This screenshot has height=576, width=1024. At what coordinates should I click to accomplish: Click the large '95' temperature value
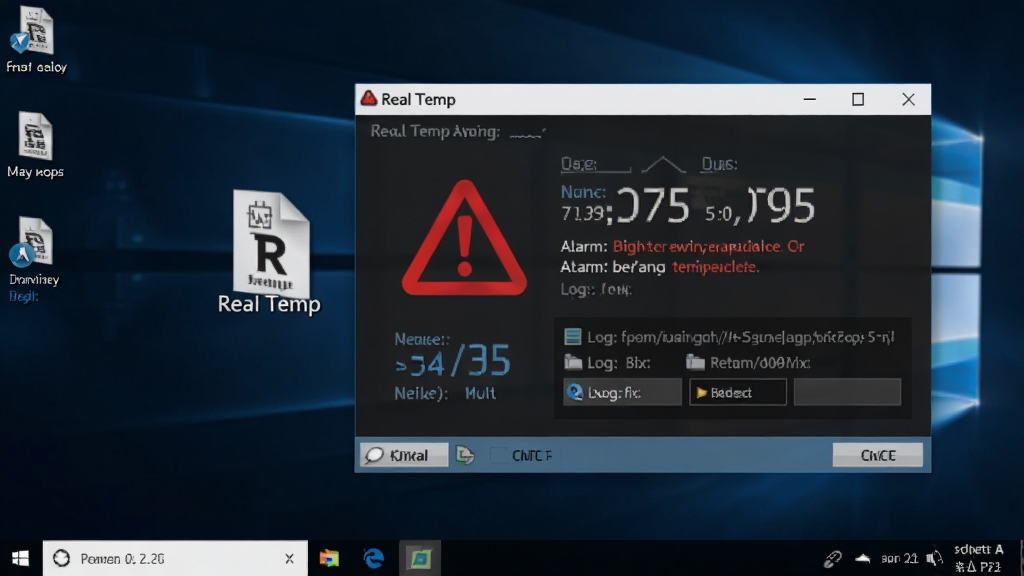[790, 206]
